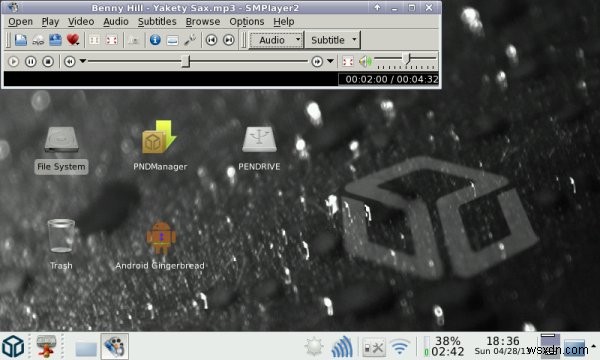Go to the previous playlist item
This screenshot has width=600, height=360.
pyautogui.click(x=212, y=40)
